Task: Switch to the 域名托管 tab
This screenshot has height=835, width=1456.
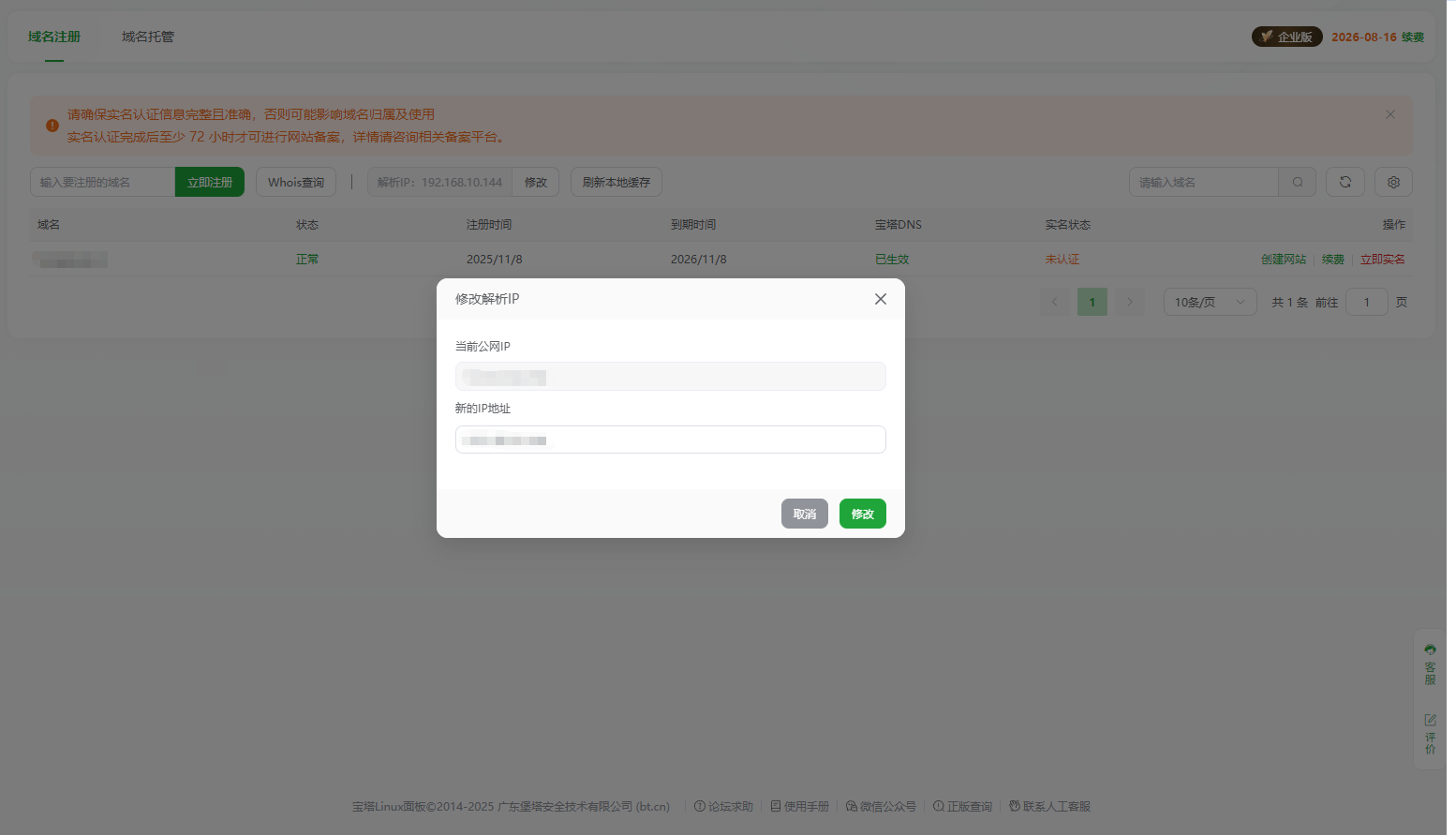Action: (x=146, y=36)
